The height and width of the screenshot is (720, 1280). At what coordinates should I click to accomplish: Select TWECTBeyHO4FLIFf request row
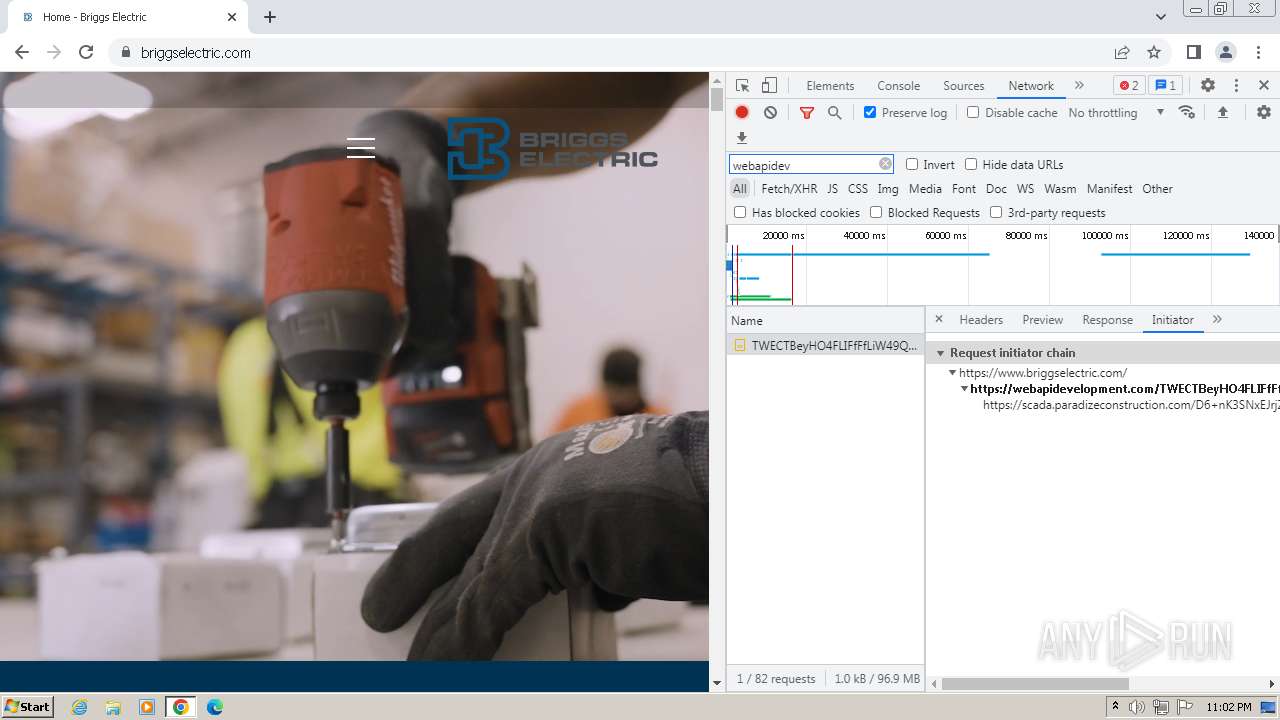826,345
